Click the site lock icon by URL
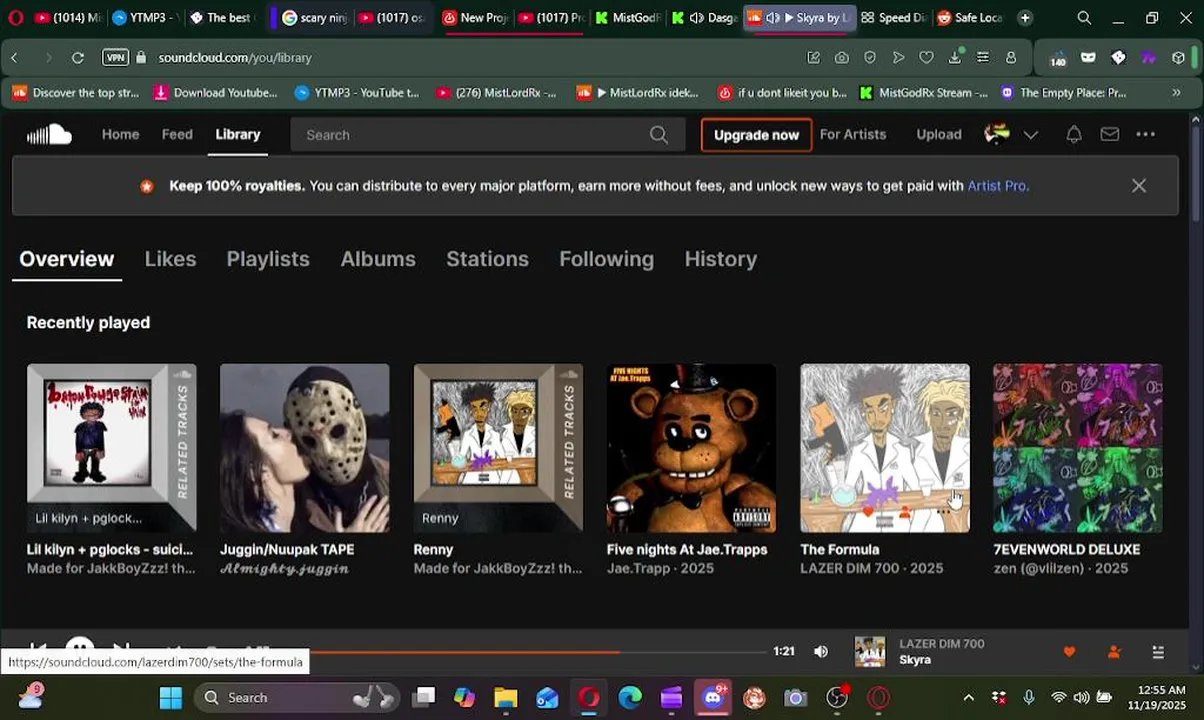 tap(141, 58)
